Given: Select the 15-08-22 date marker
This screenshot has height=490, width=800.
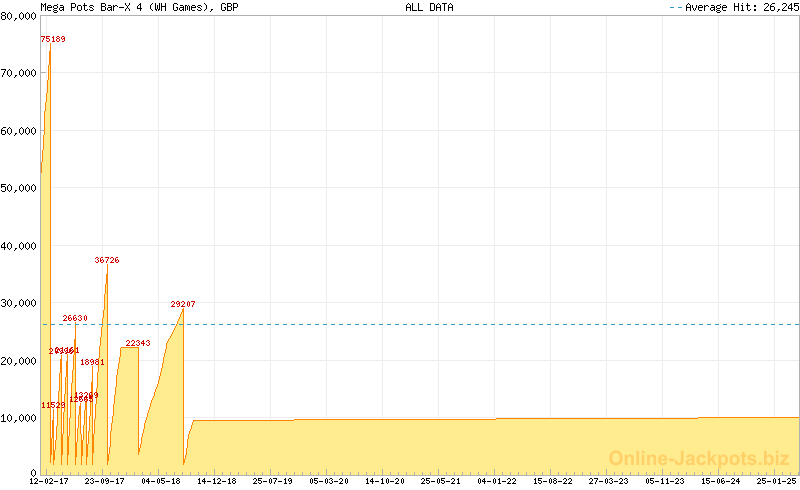Looking at the screenshot, I should pos(553,481).
